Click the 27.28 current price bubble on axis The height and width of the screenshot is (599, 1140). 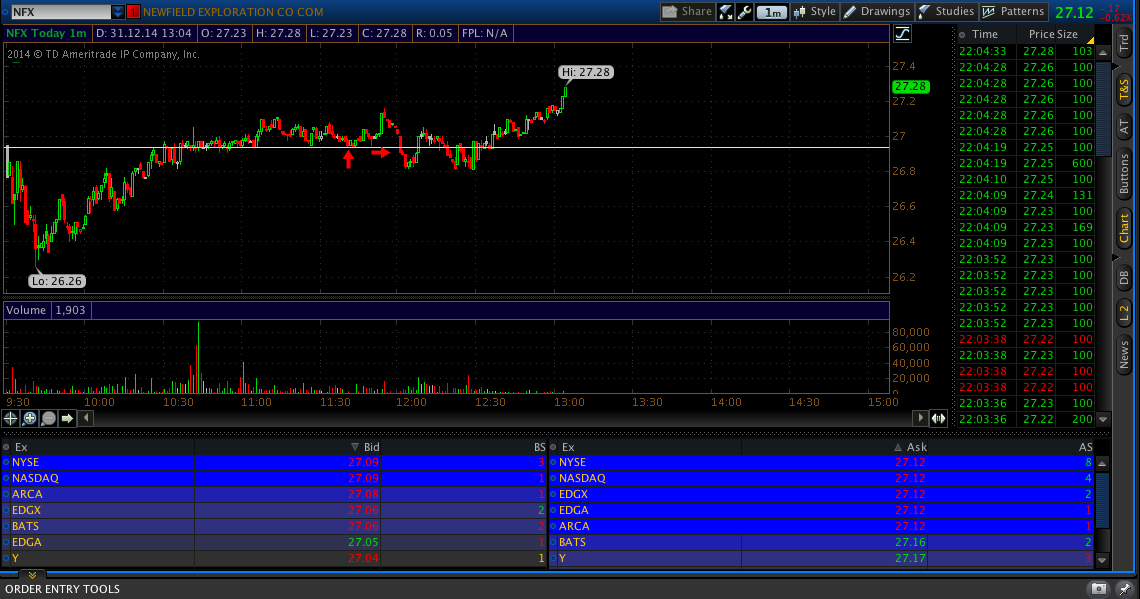click(910, 87)
